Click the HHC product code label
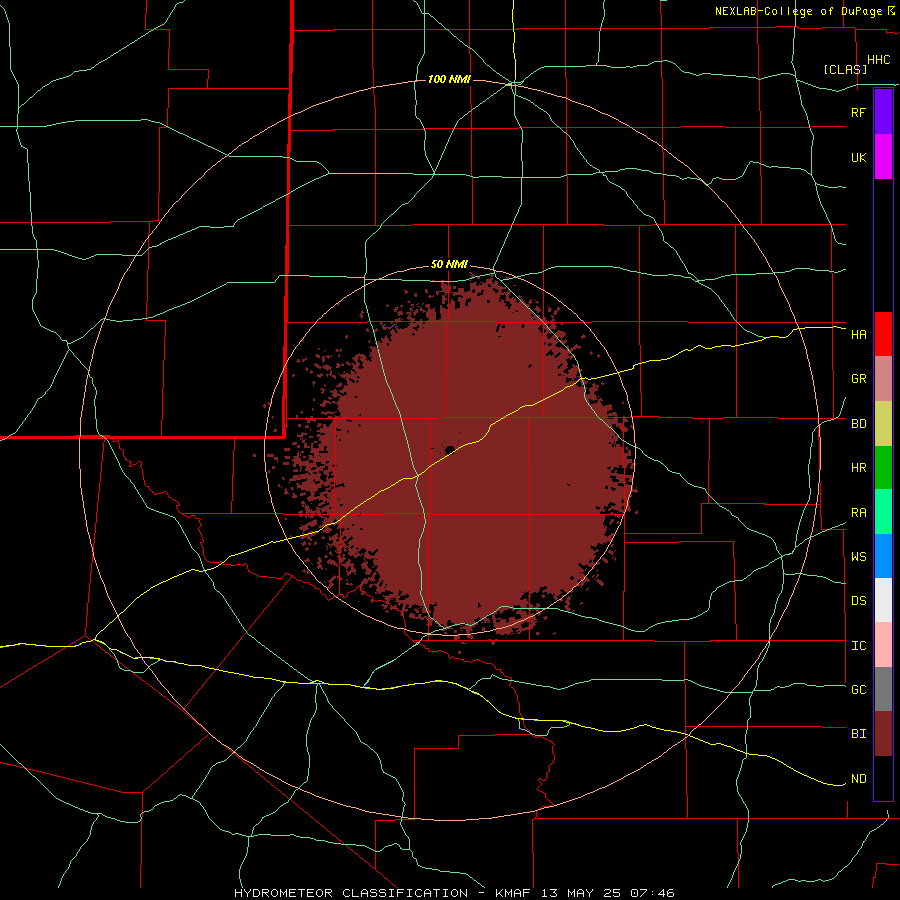 [x=878, y=60]
